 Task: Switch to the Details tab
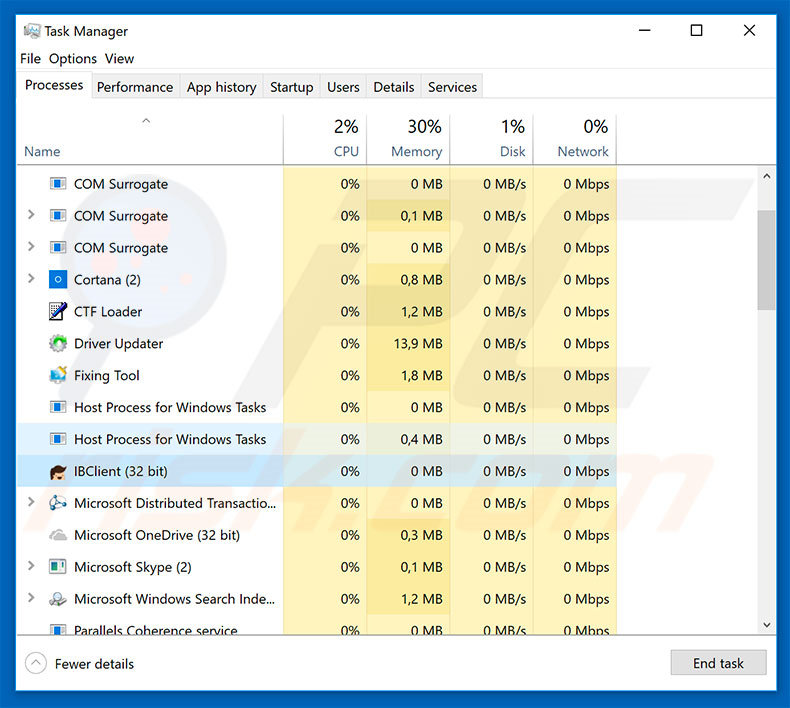[393, 87]
